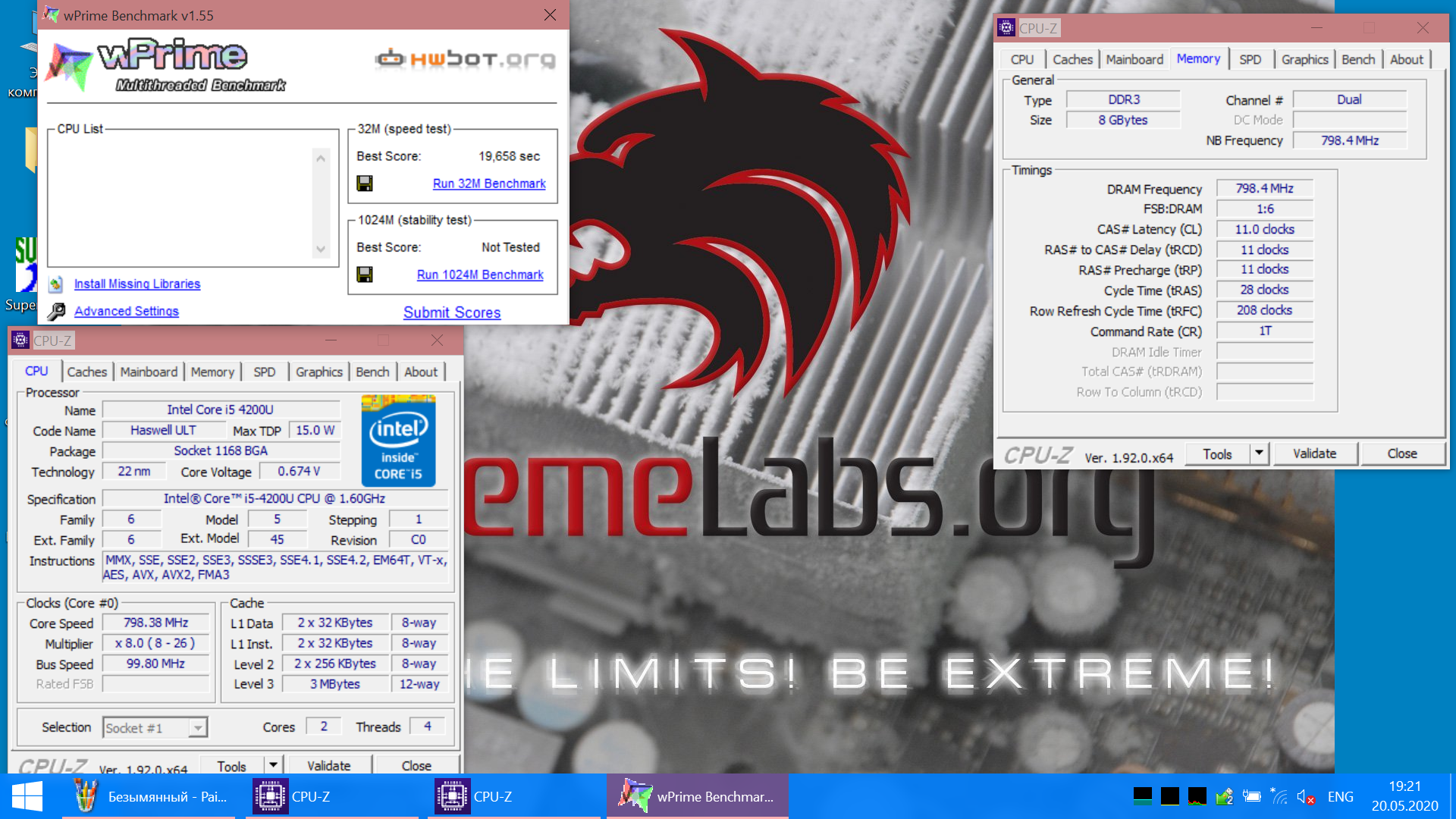Screen dimensions: 1456x819
Task: Click the wrench icon beside Advanced Settings
Action: point(56,312)
